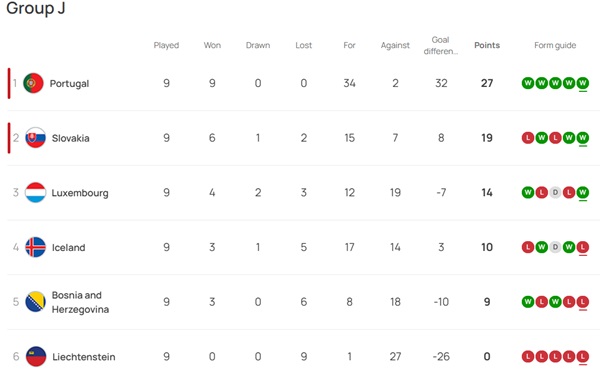The image size is (600, 380).
Task: Click Portugal's latest underlined win badge
Action: (582, 83)
